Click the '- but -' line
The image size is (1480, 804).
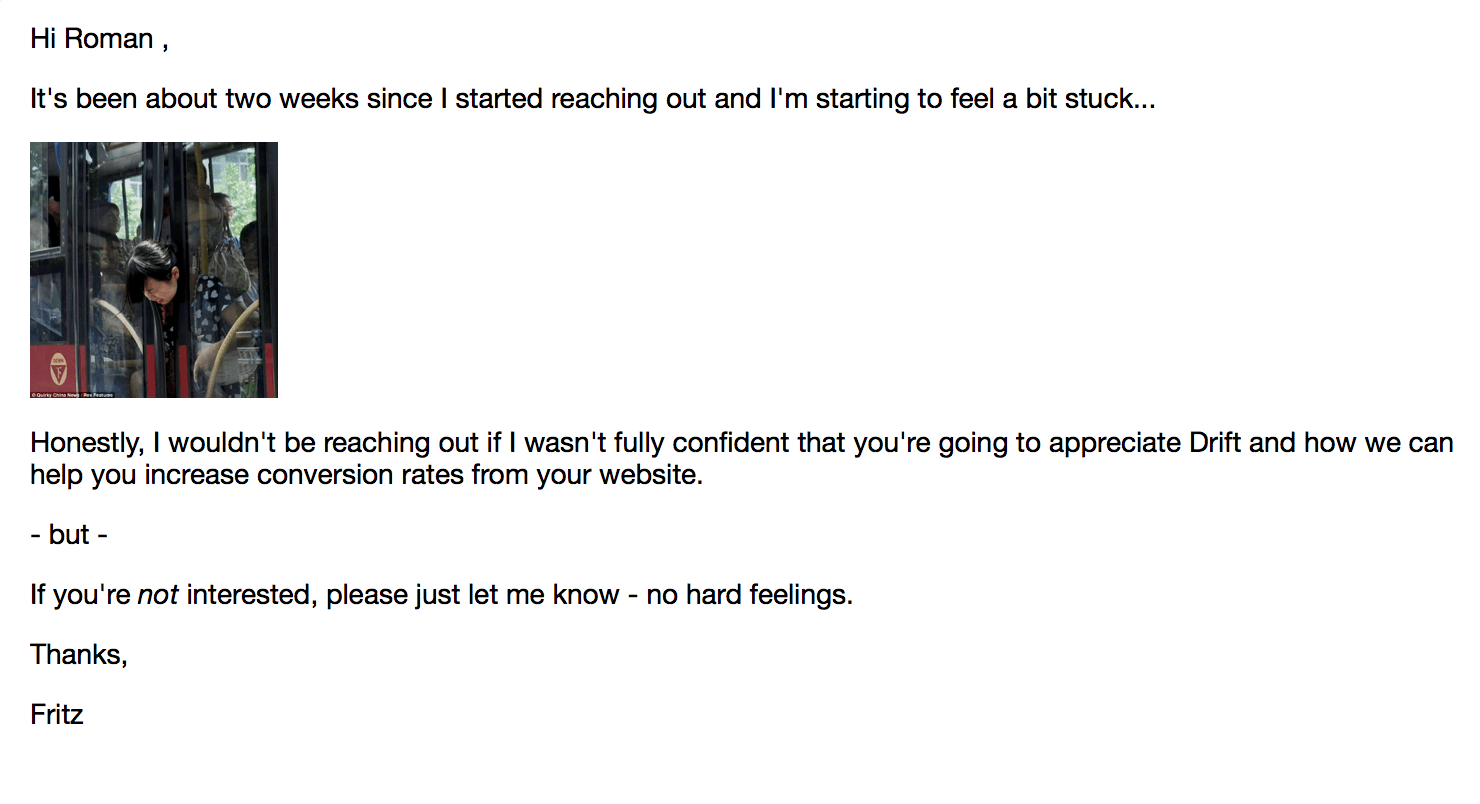[x=69, y=535]
